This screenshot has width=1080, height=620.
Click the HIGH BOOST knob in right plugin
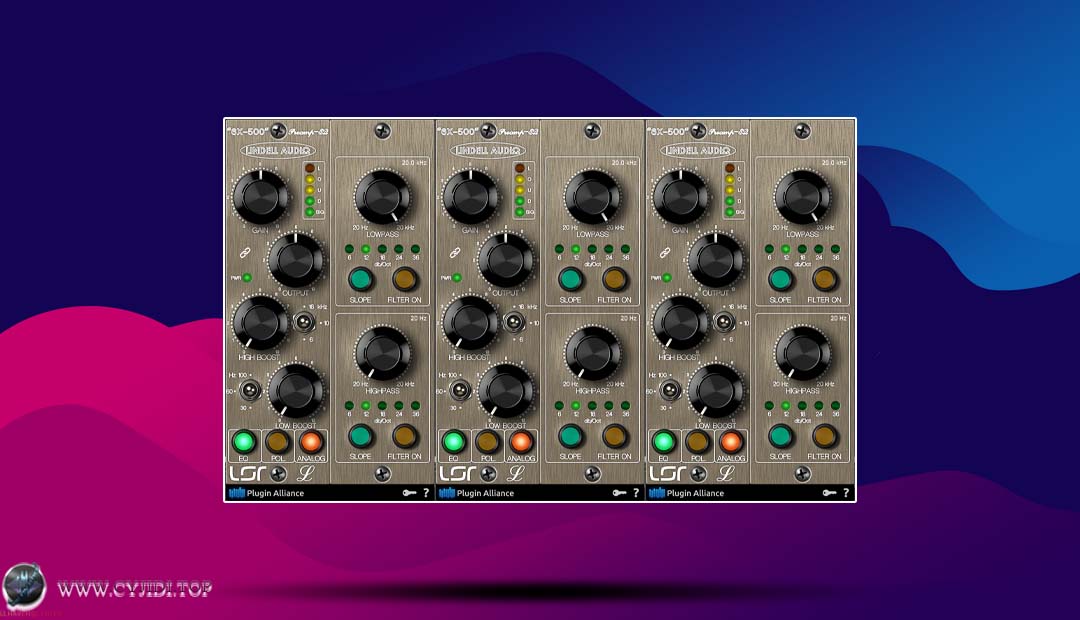[681, 322]
